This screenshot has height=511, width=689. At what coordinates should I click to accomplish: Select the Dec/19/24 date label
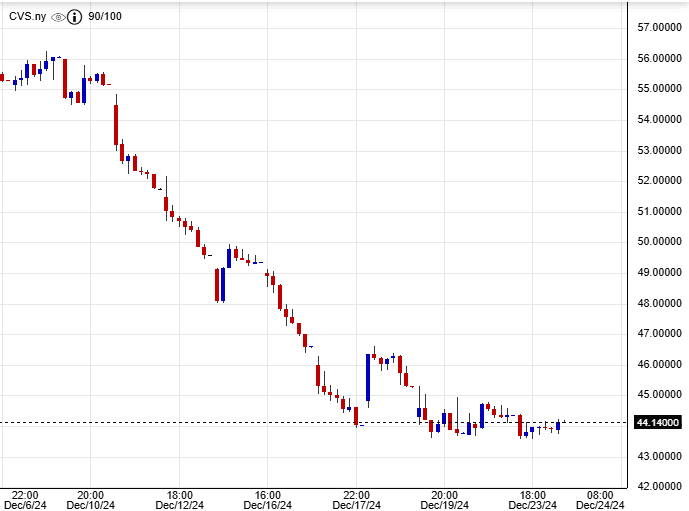(x=444, y=505)
